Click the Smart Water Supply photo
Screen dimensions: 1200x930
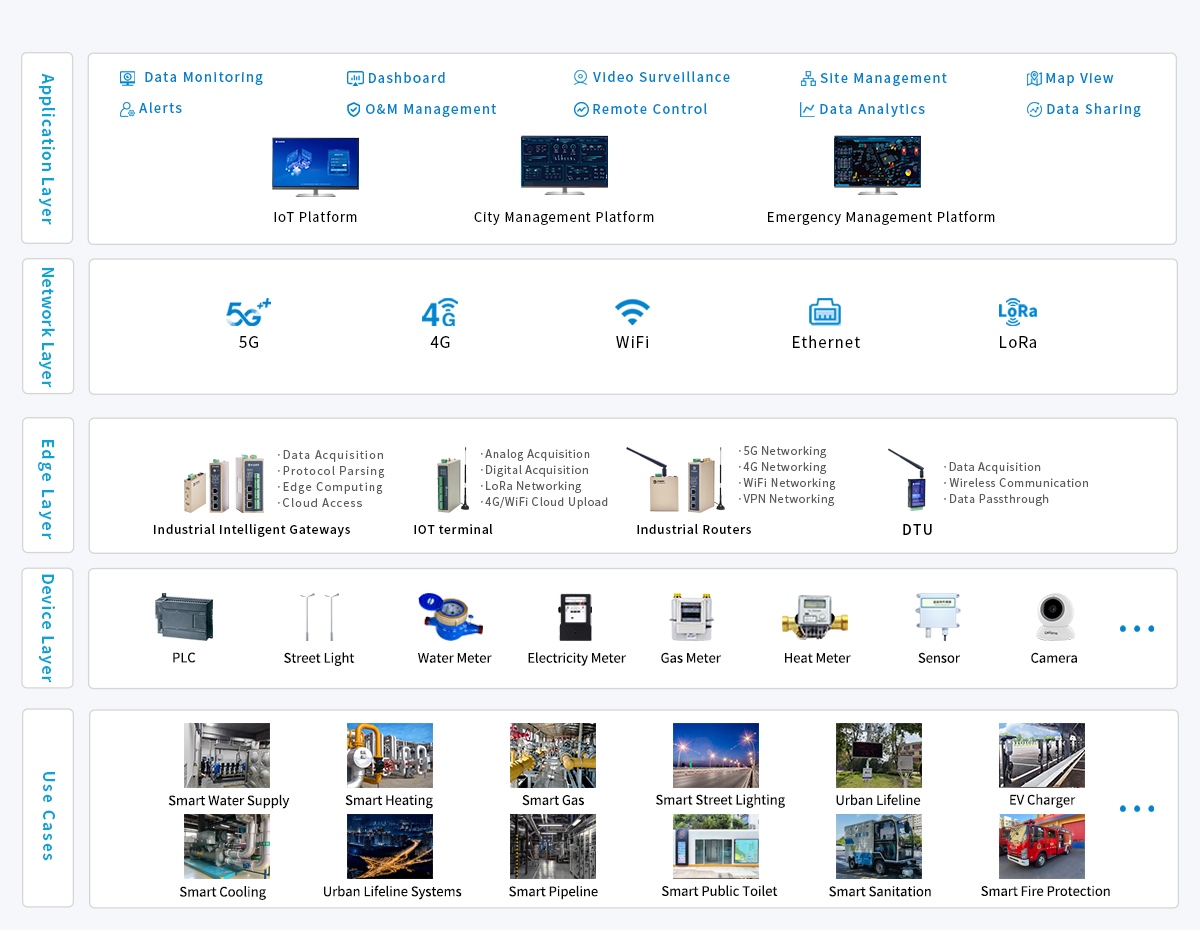coord(227,755)
